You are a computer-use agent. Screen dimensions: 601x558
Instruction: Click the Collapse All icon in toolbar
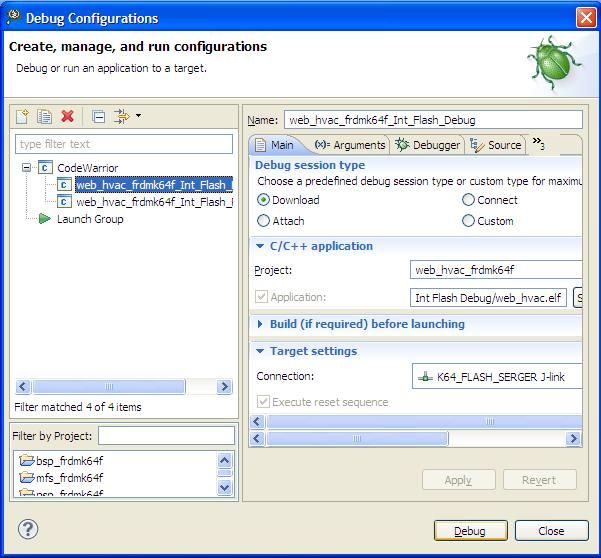[x=99, y=117]
